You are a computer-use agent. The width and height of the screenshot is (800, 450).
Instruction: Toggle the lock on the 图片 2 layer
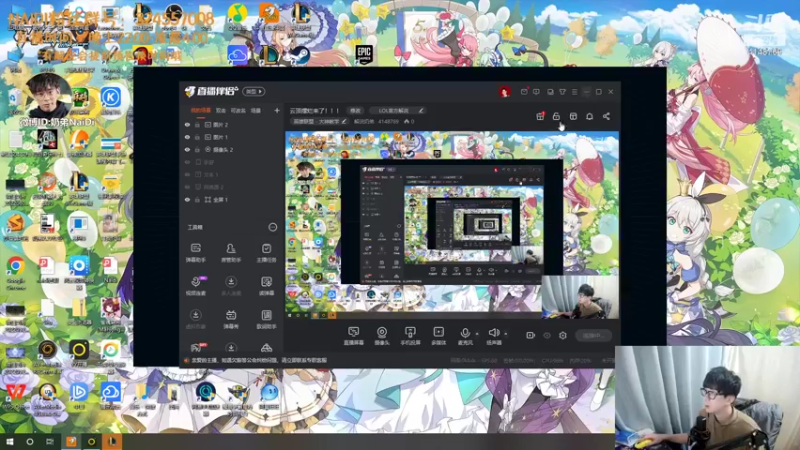197,124
